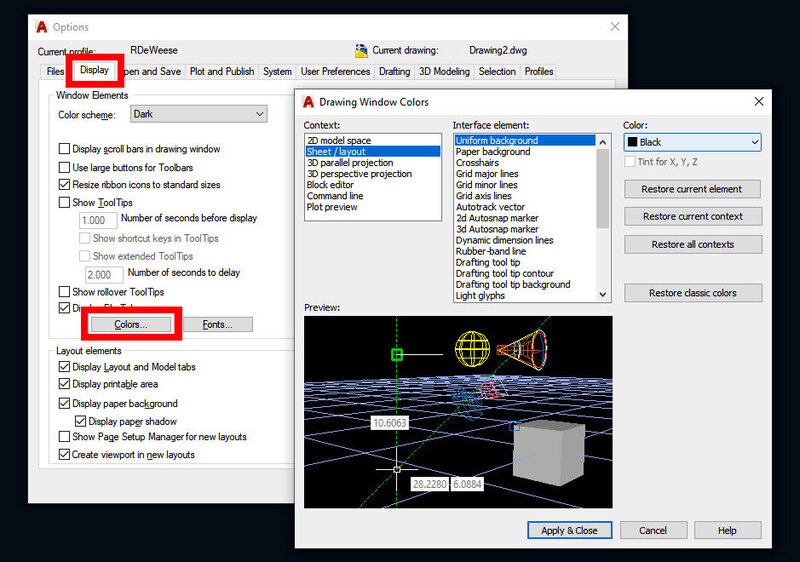Select Block editor context
This screenshot has width=800, height=562.
pyautogui.click(x=372, y=185)
